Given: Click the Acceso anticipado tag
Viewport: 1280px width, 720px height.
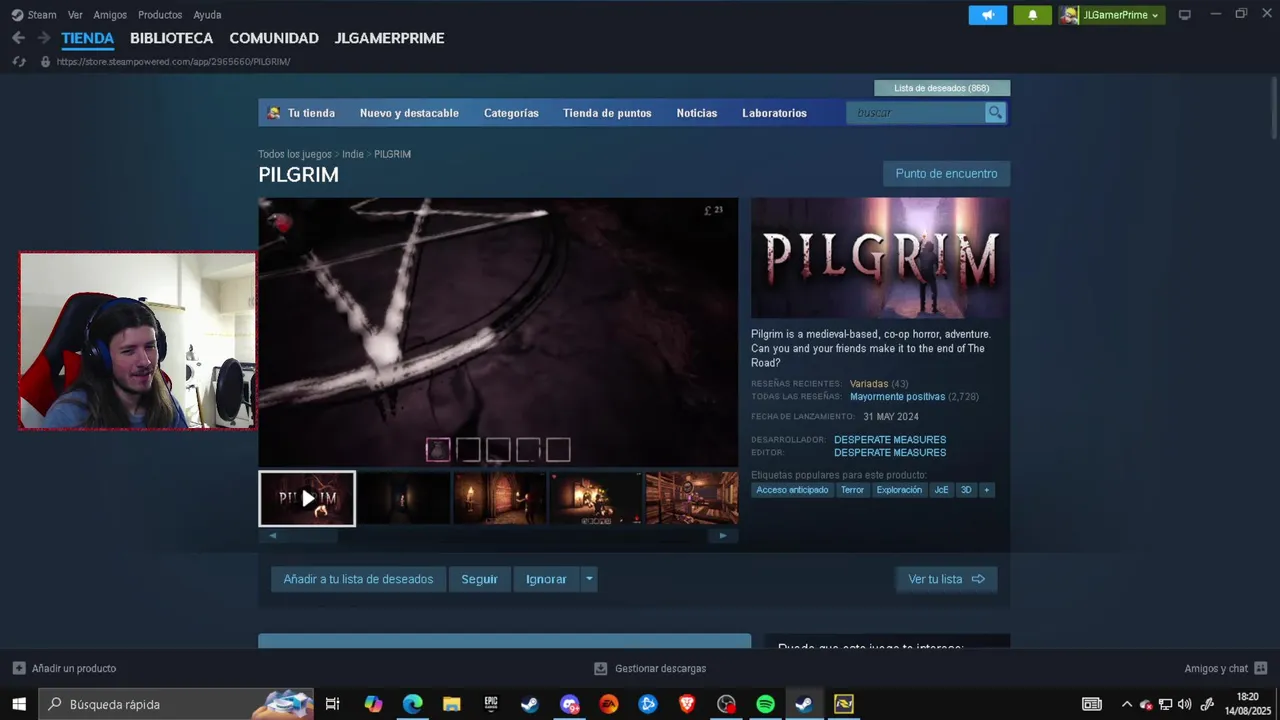Looking at the screenshot, I should 792,490.
